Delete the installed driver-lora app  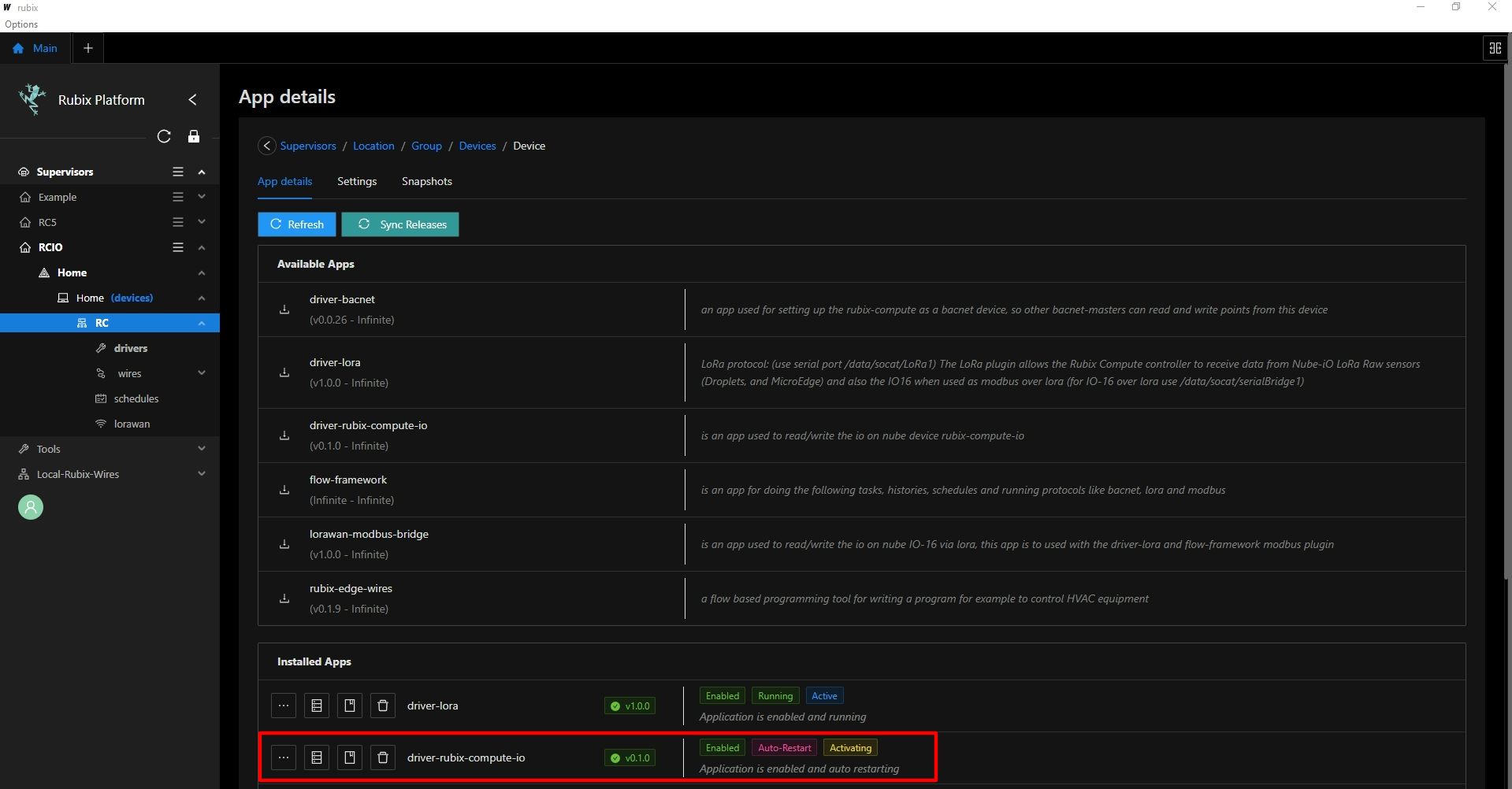click(383, 706)
